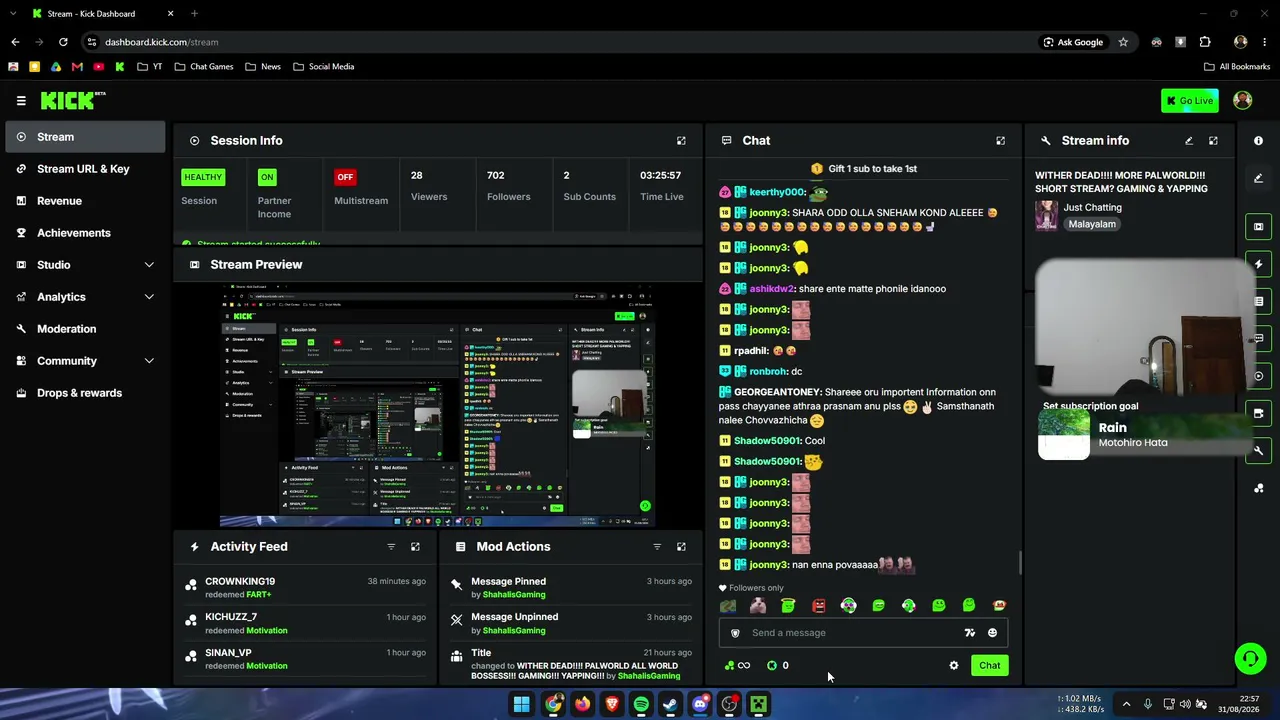The image size is (1280, 720).
Task: Click the Go Live button
Action: click(1190, 101)
